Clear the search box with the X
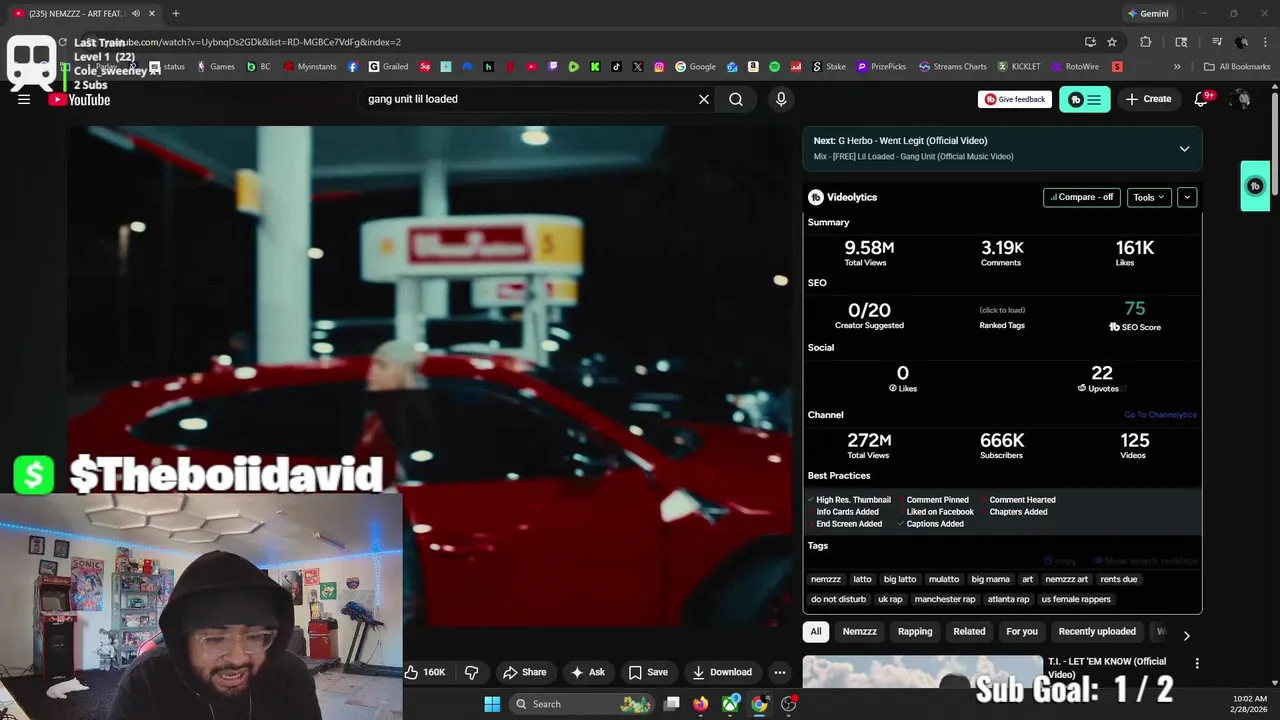 (704, 99)
